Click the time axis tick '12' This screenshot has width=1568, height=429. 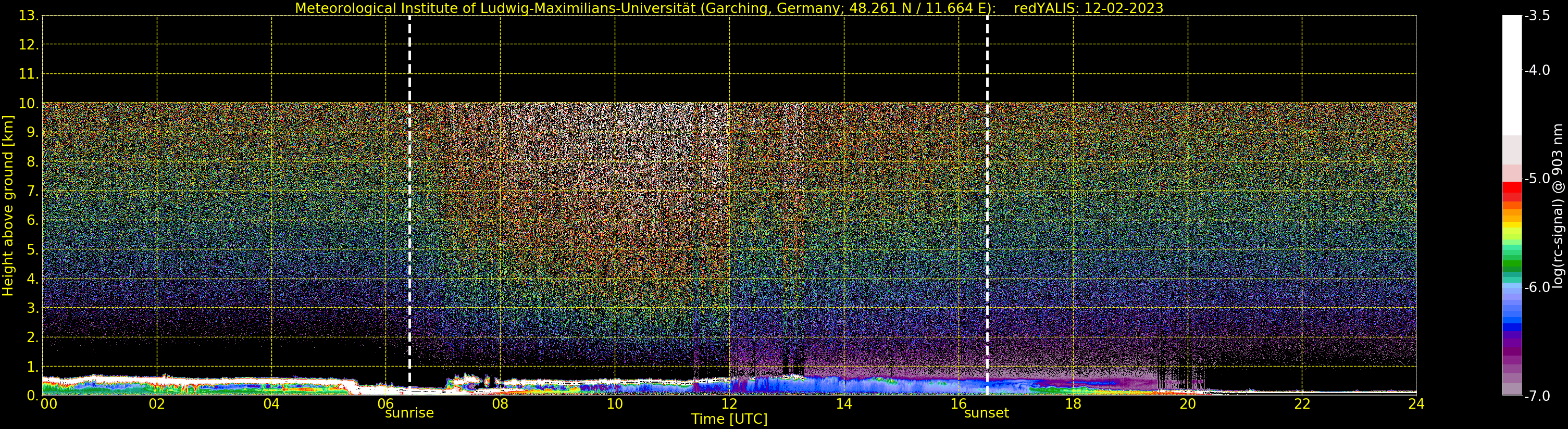coord(729,403)
